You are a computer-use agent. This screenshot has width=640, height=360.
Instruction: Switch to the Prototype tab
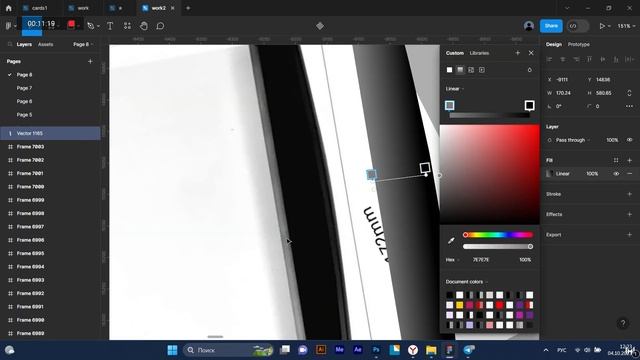click(x=578, y=44)
